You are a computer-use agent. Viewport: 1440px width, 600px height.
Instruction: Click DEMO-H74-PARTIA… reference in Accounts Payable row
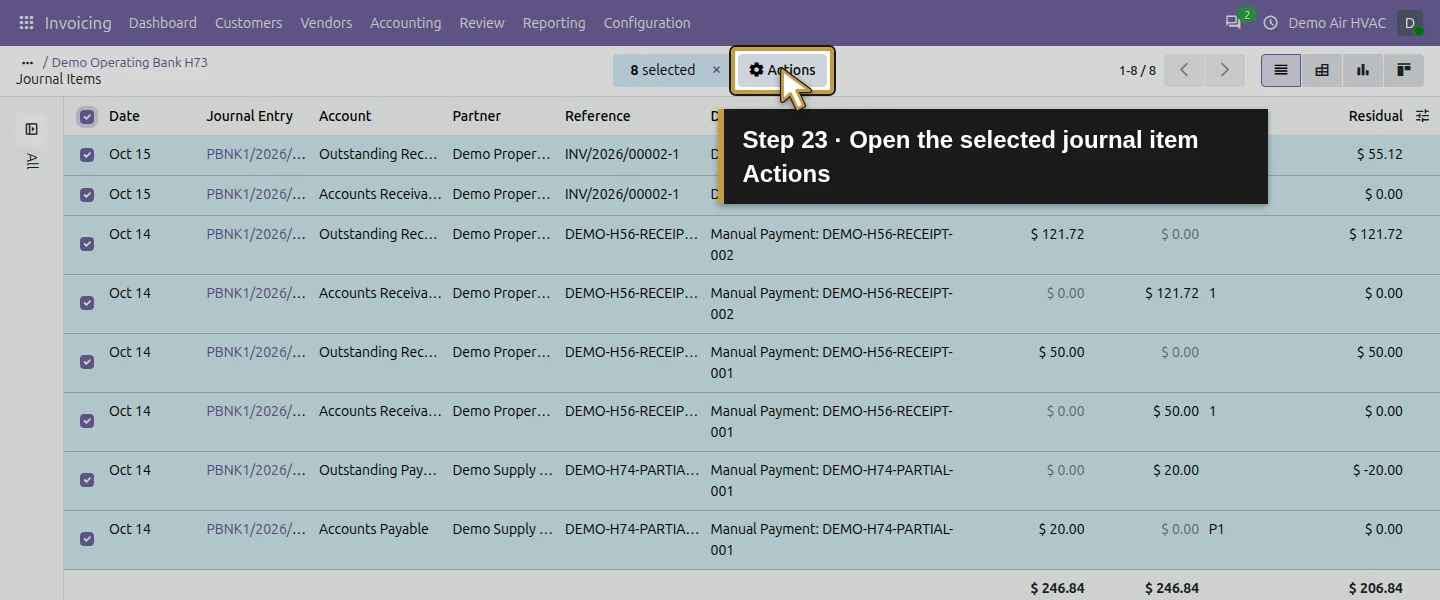[632, 529]
